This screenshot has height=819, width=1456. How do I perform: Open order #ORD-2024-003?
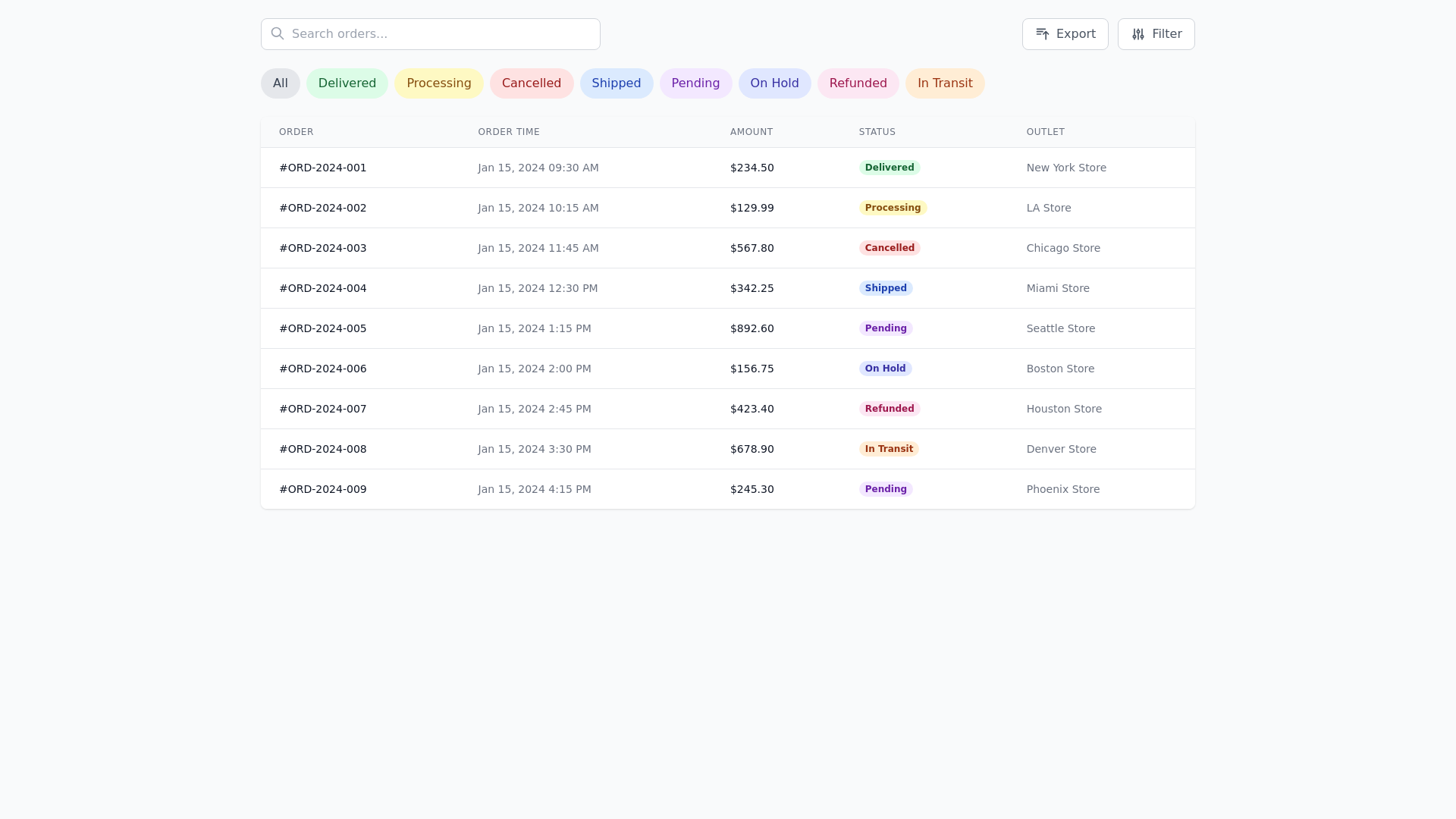[323, 248]
